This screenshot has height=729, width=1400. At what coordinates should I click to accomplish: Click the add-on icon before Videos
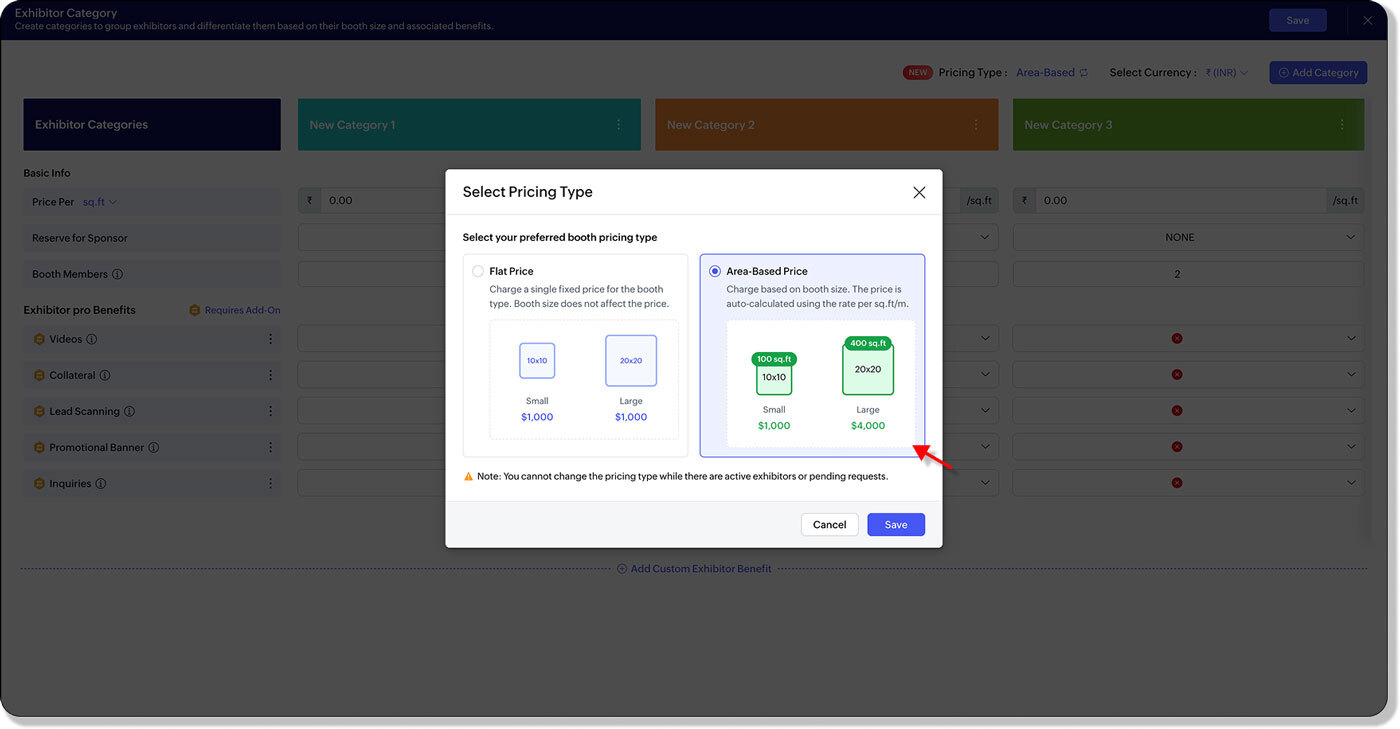point(40,339)
